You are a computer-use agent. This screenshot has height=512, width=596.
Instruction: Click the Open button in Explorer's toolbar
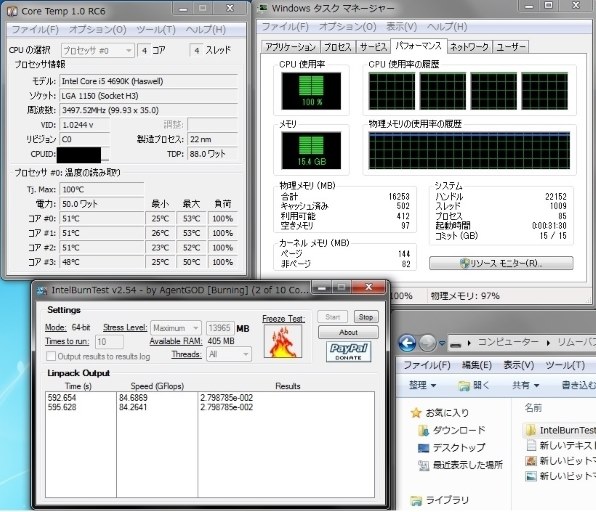coord(473,385)
